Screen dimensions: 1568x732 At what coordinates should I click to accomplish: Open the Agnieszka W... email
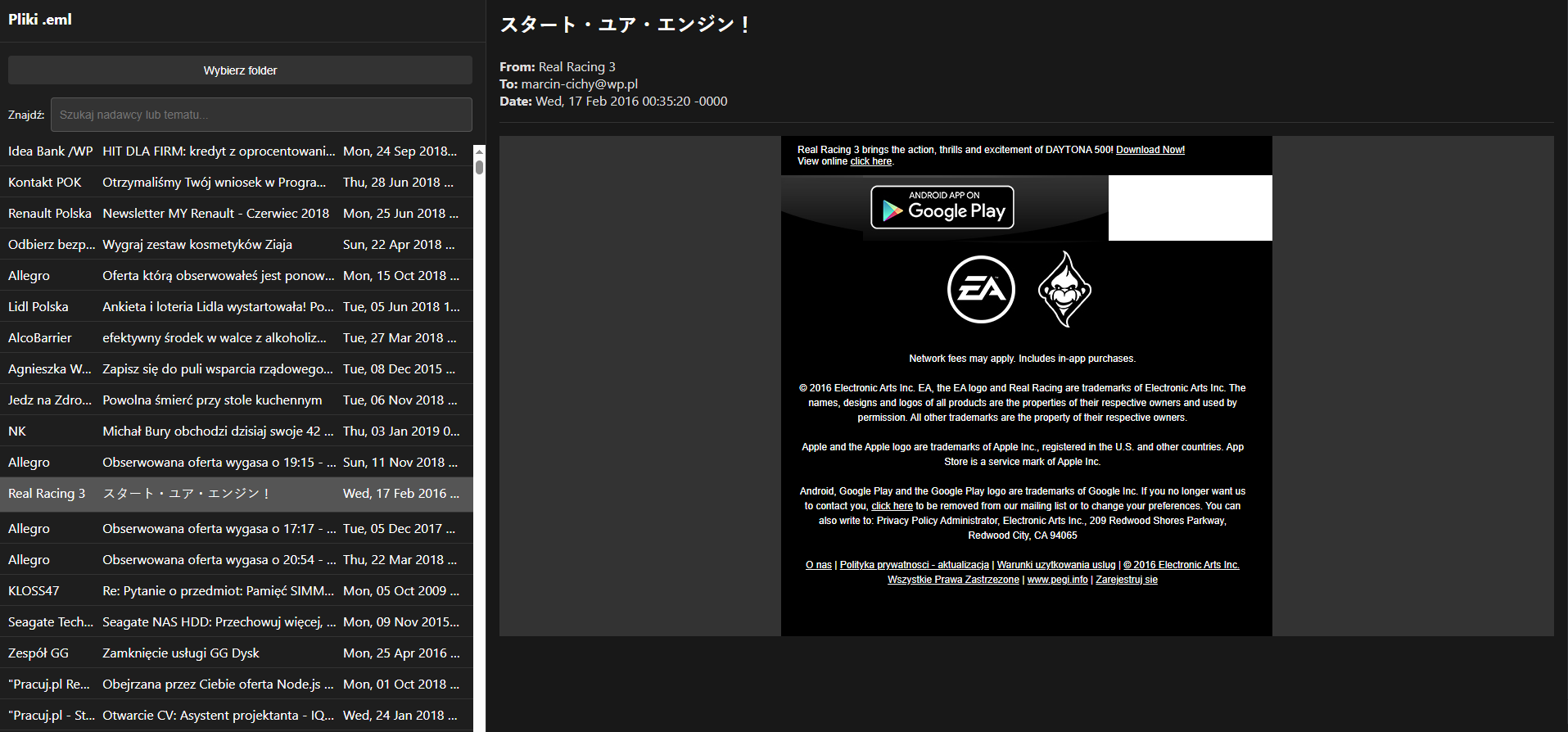click(x=237, y=368)
